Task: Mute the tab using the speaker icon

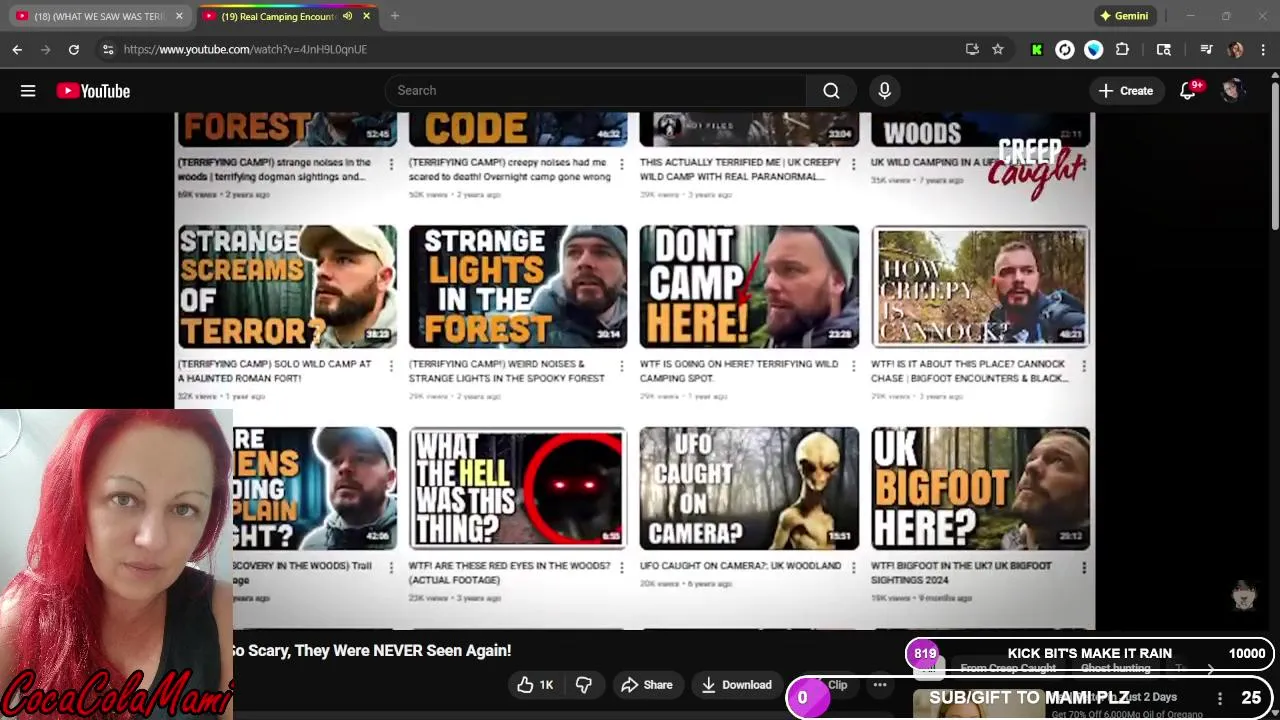Action: point(347,16)
